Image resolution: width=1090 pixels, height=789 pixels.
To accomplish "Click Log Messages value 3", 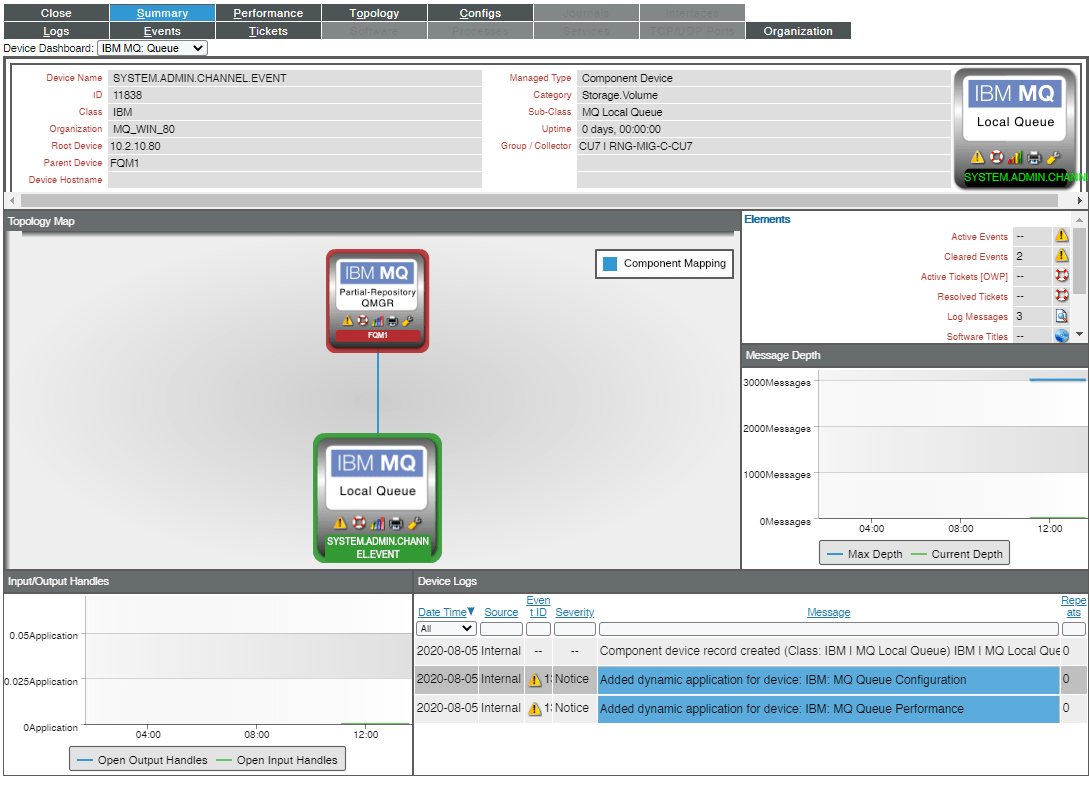I will pyautogui.click(x=1019, y=316).
